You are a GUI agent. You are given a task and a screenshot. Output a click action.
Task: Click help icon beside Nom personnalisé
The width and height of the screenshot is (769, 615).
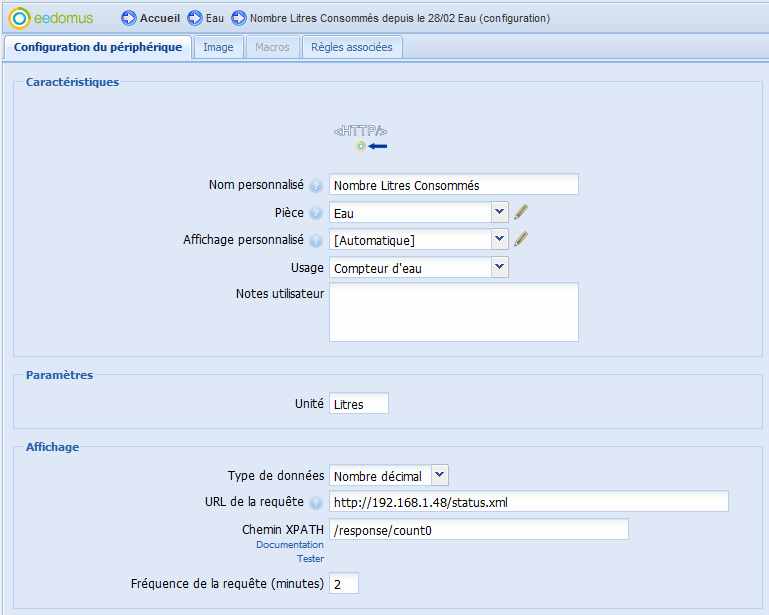316,186
